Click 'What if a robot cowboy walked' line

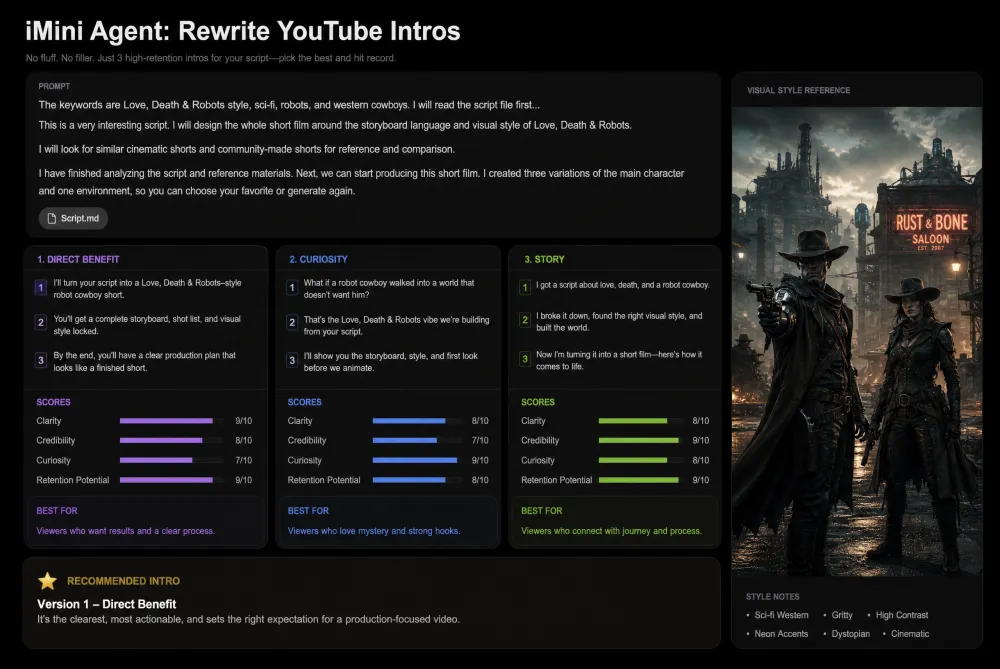pos(389,288)
